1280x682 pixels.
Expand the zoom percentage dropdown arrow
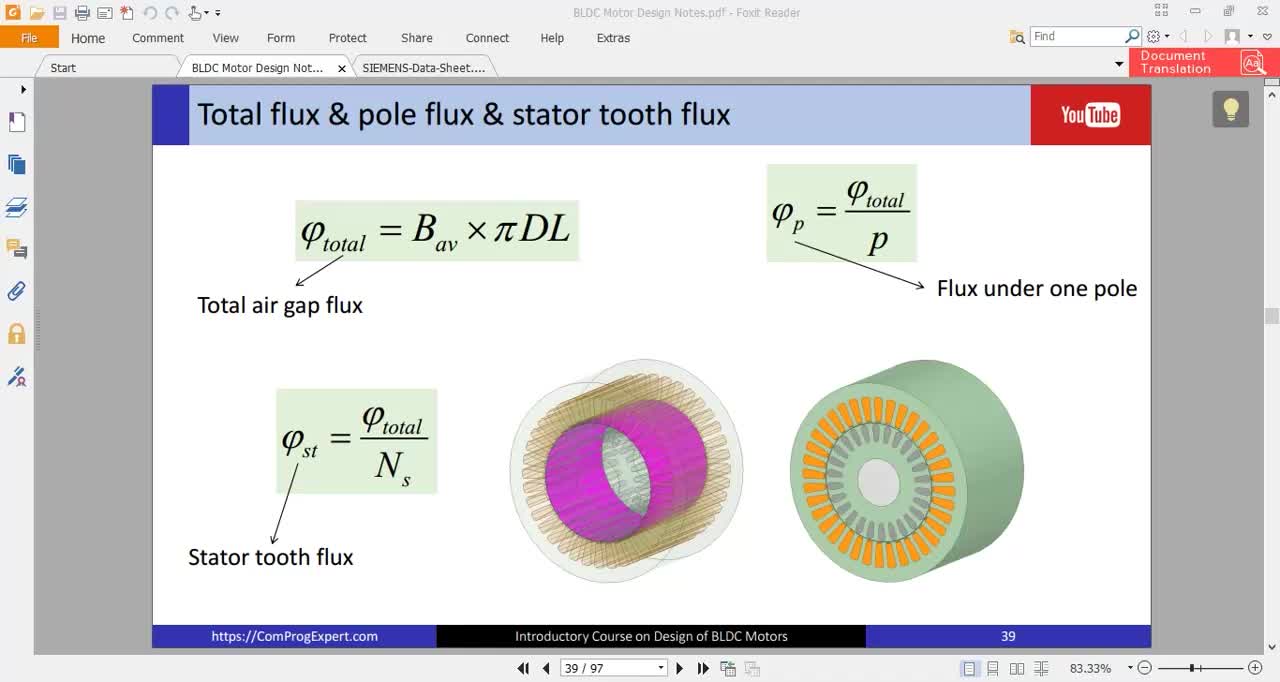click(1130, 668)
